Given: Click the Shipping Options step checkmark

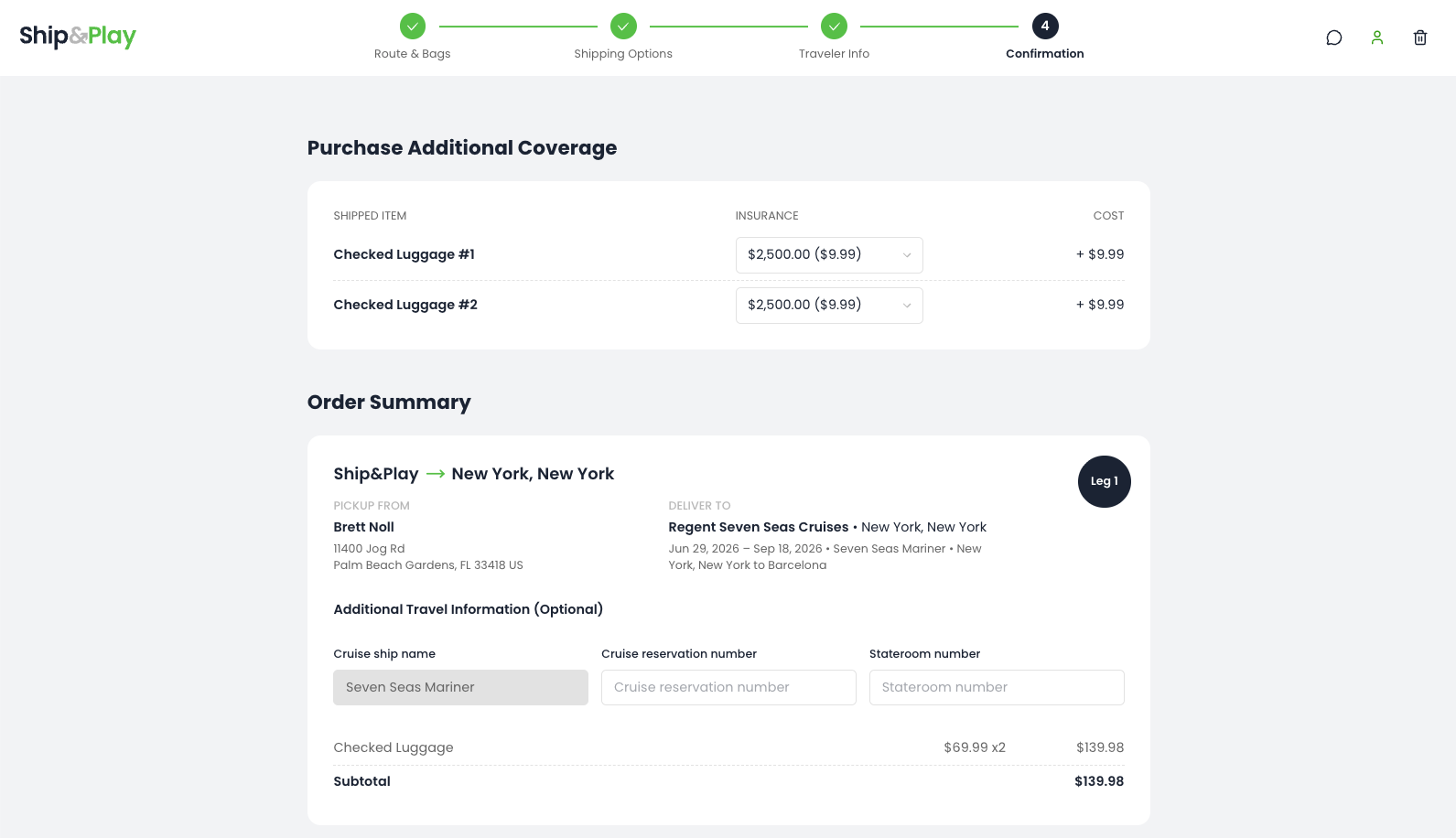Looking at the screenshot, I should [623, 27].
